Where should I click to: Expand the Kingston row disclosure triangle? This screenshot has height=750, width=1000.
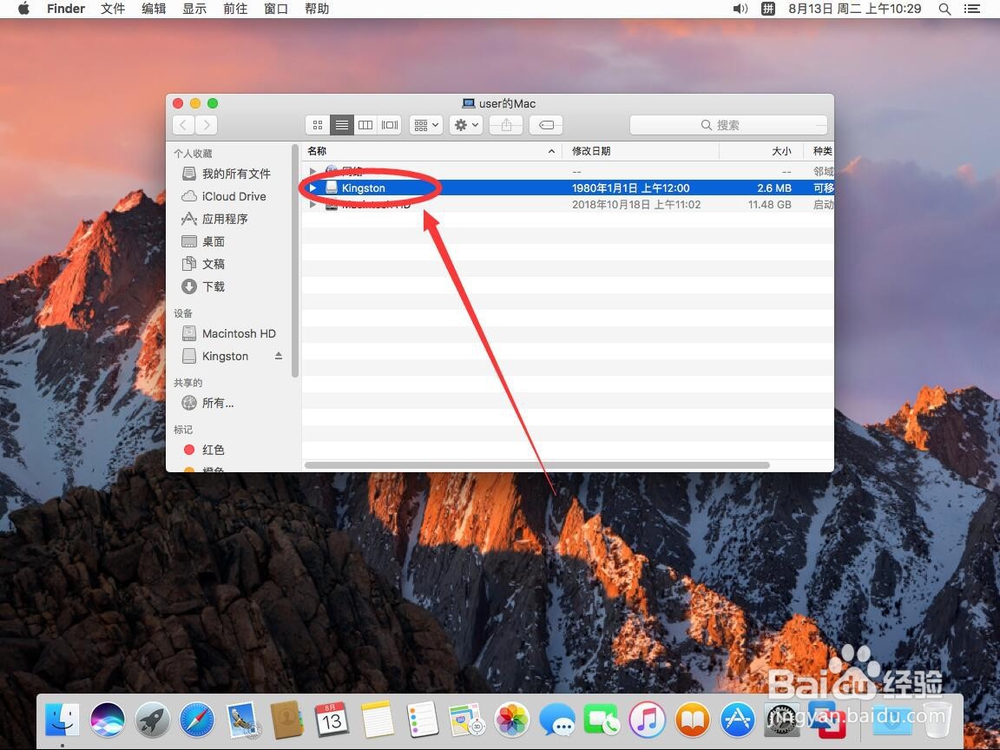pyautogui.click(x=312, y=188)
